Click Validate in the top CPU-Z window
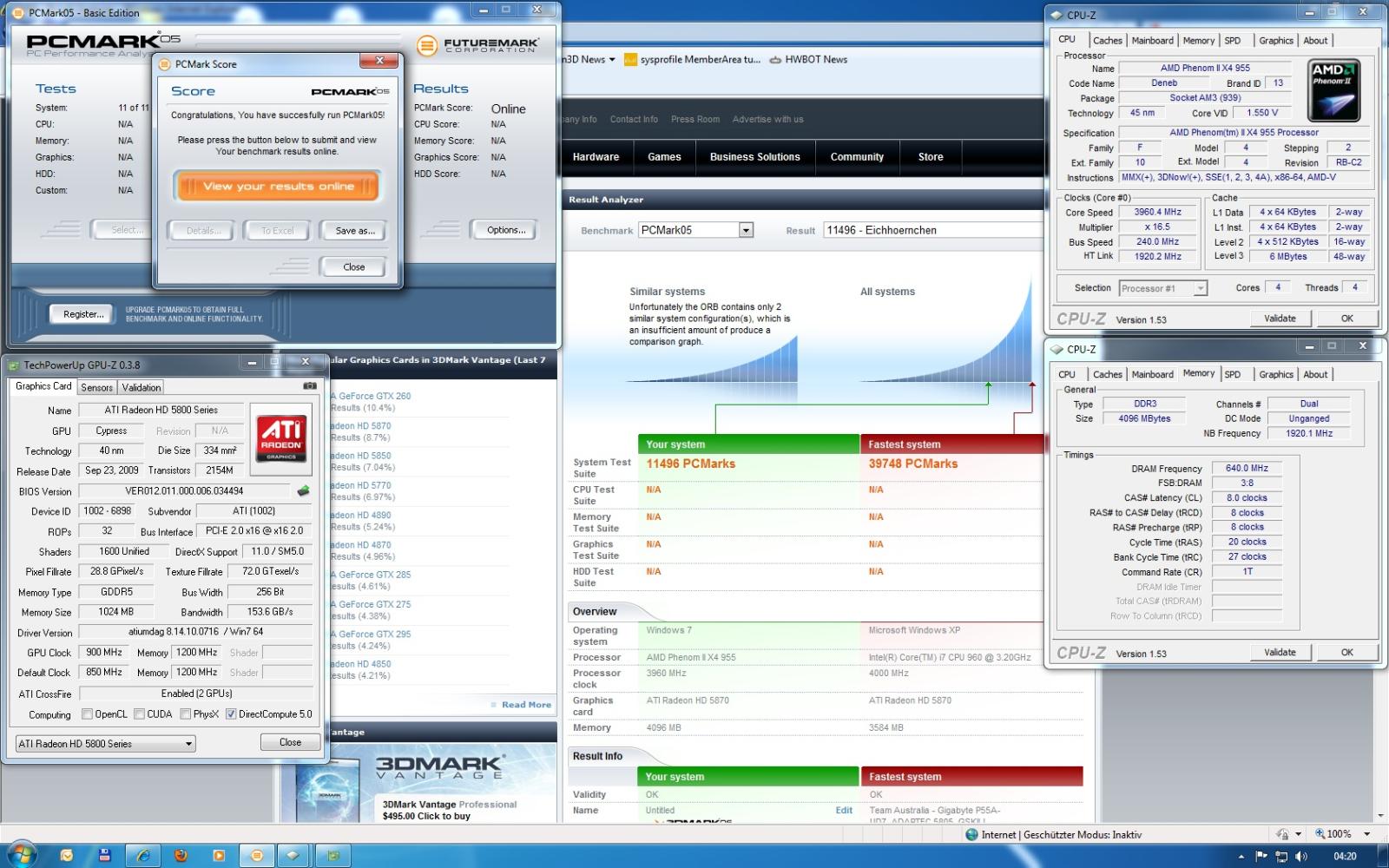Screen dimensions: 1389x868 click(1279, 319)
